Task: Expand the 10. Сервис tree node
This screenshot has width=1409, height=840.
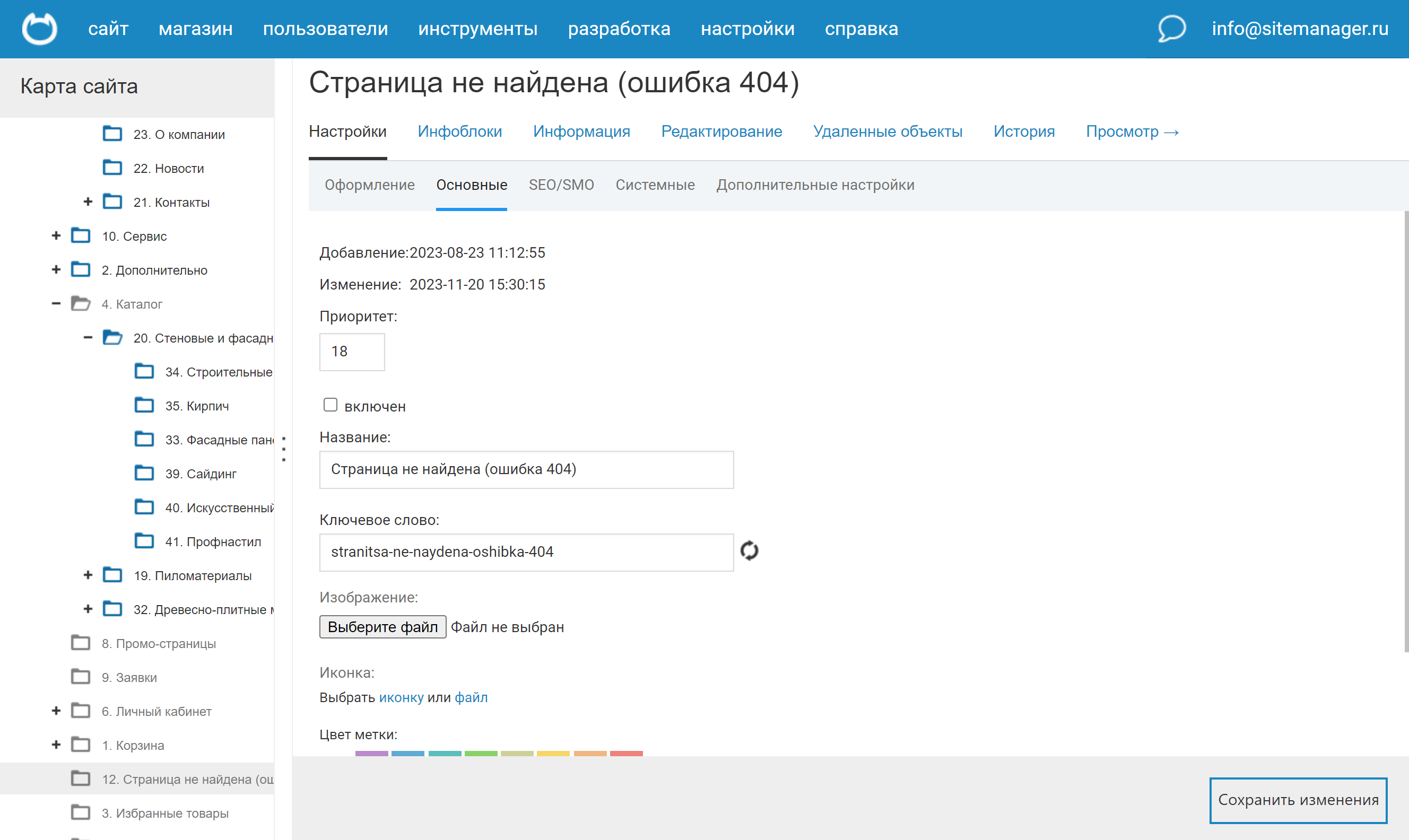Action: (x=56, y=236)
